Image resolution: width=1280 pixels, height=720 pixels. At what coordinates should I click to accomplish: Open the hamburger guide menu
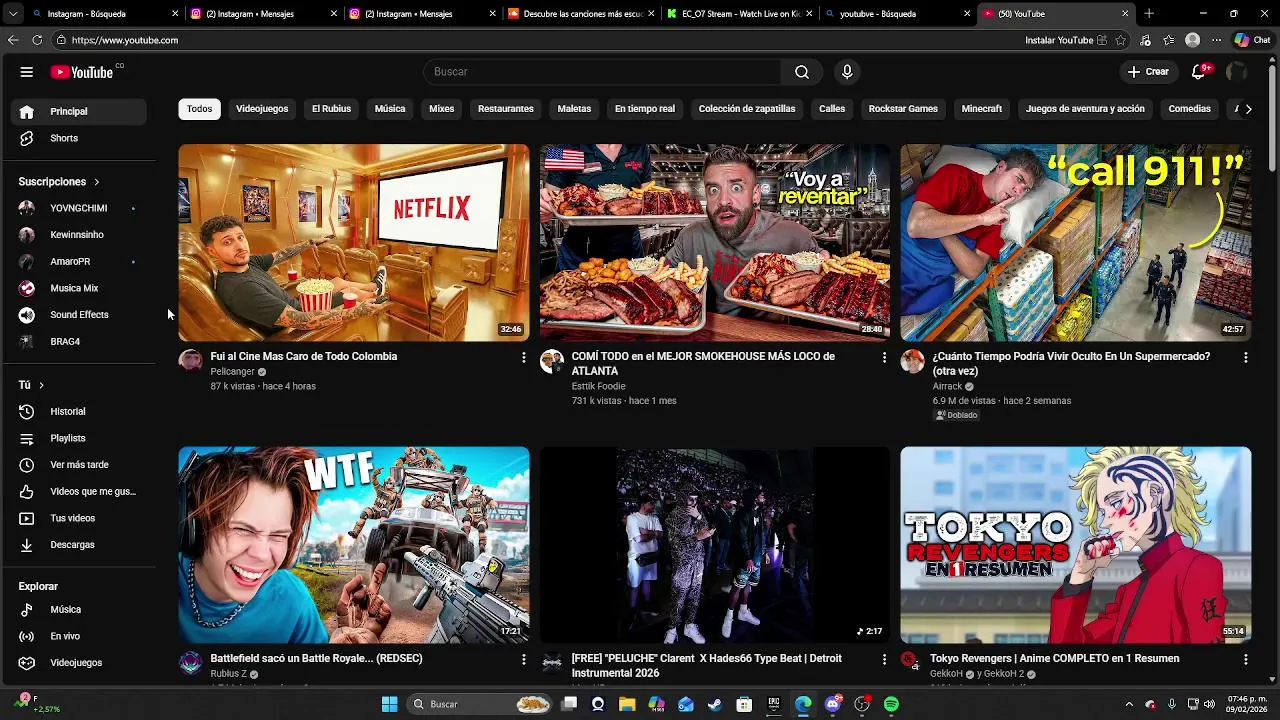tap(27, 72)
